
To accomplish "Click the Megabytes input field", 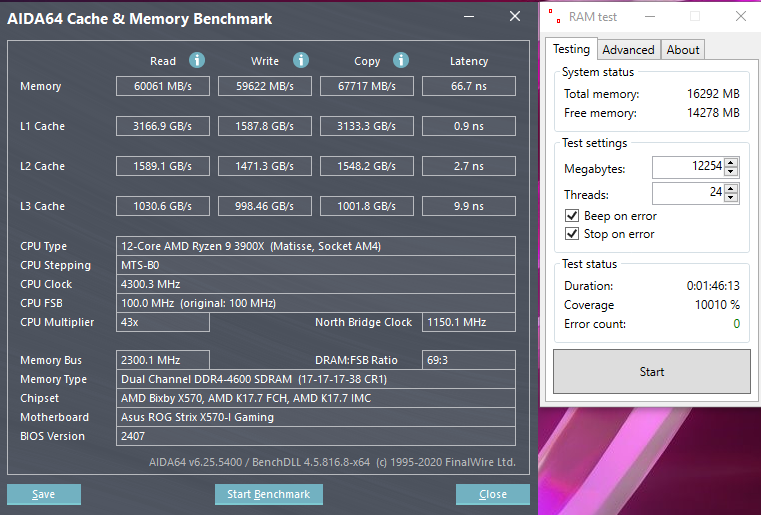I will tap(688, 167).
